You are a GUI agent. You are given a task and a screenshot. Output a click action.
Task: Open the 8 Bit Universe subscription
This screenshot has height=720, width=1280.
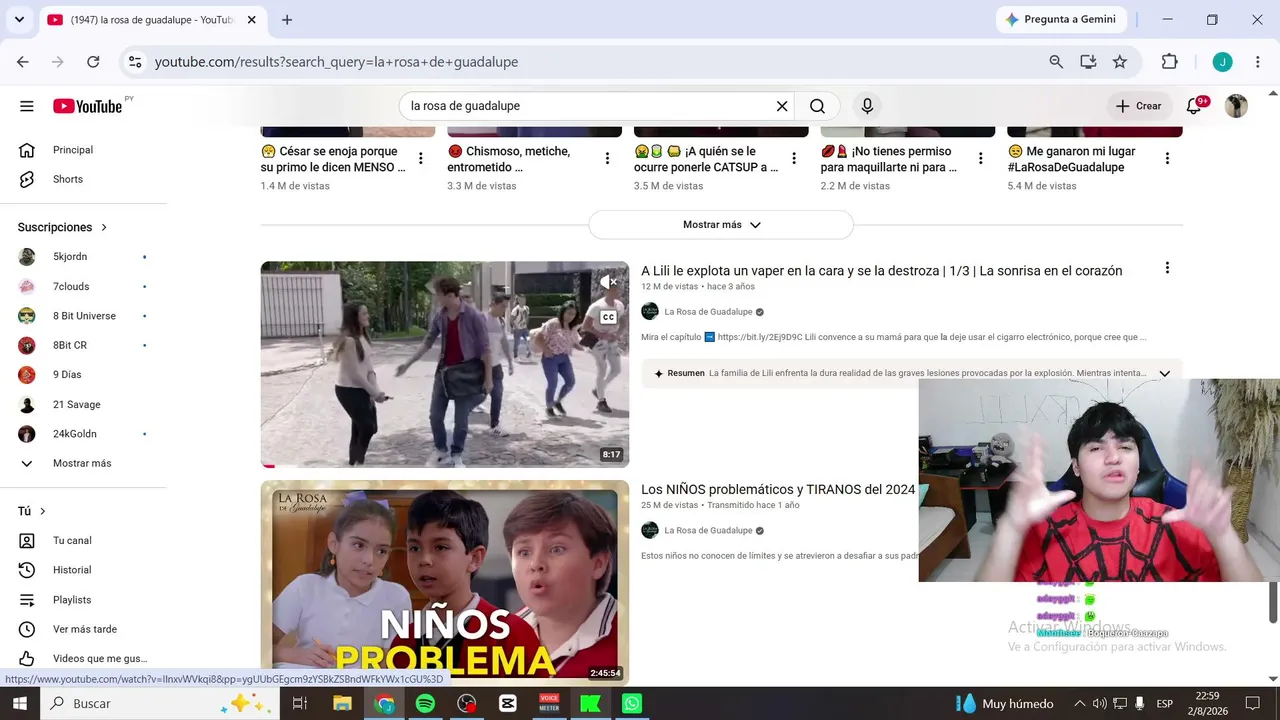(84, 316)
